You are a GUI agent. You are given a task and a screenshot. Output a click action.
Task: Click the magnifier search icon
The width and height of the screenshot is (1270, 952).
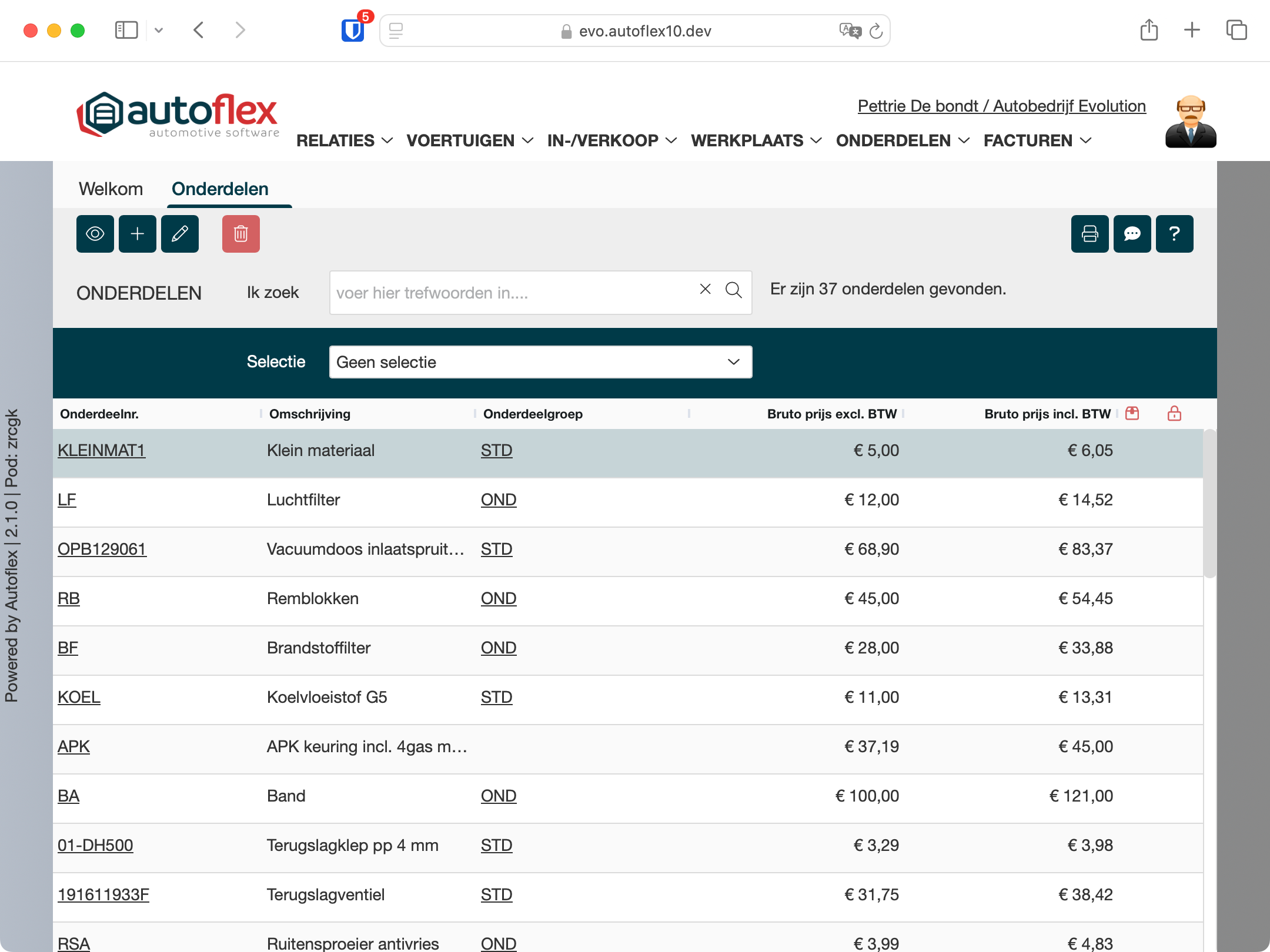[733, 290]
